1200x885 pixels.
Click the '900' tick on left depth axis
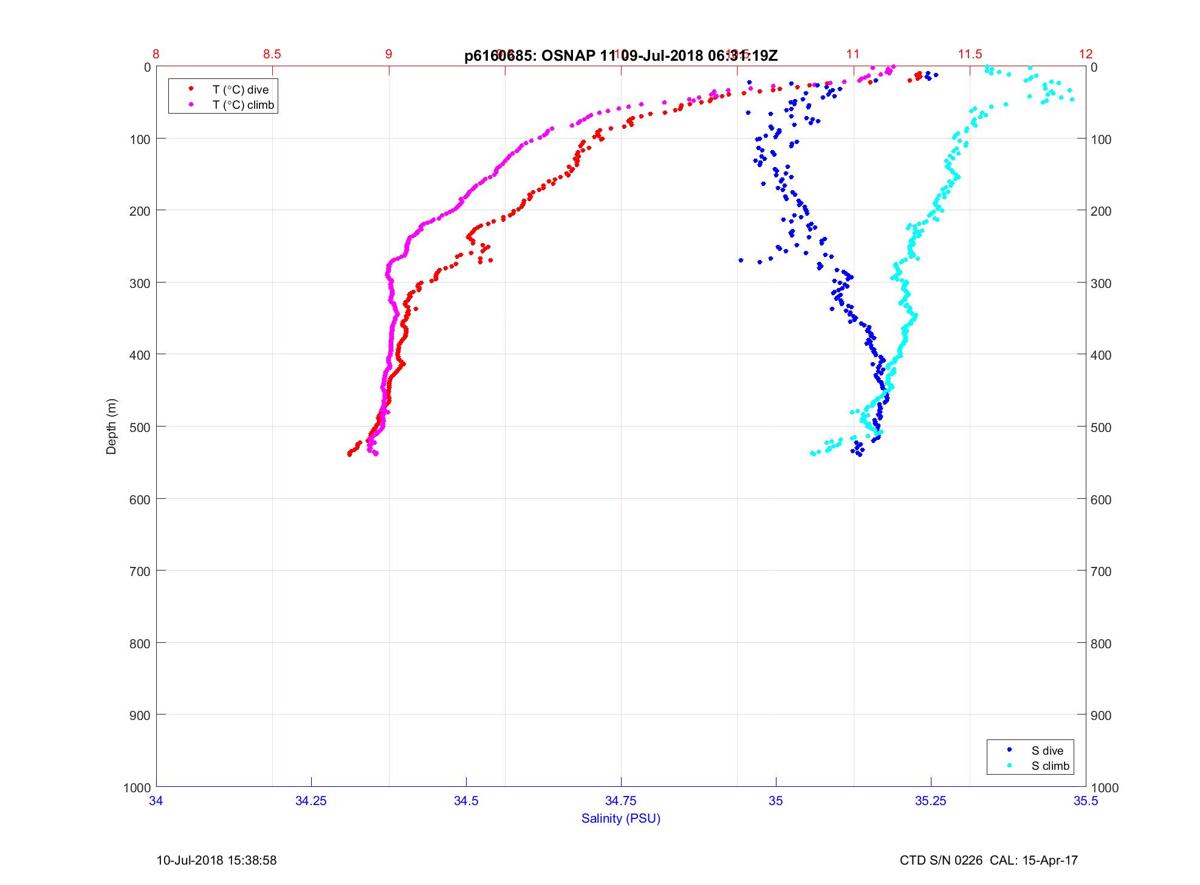point(140,715)
